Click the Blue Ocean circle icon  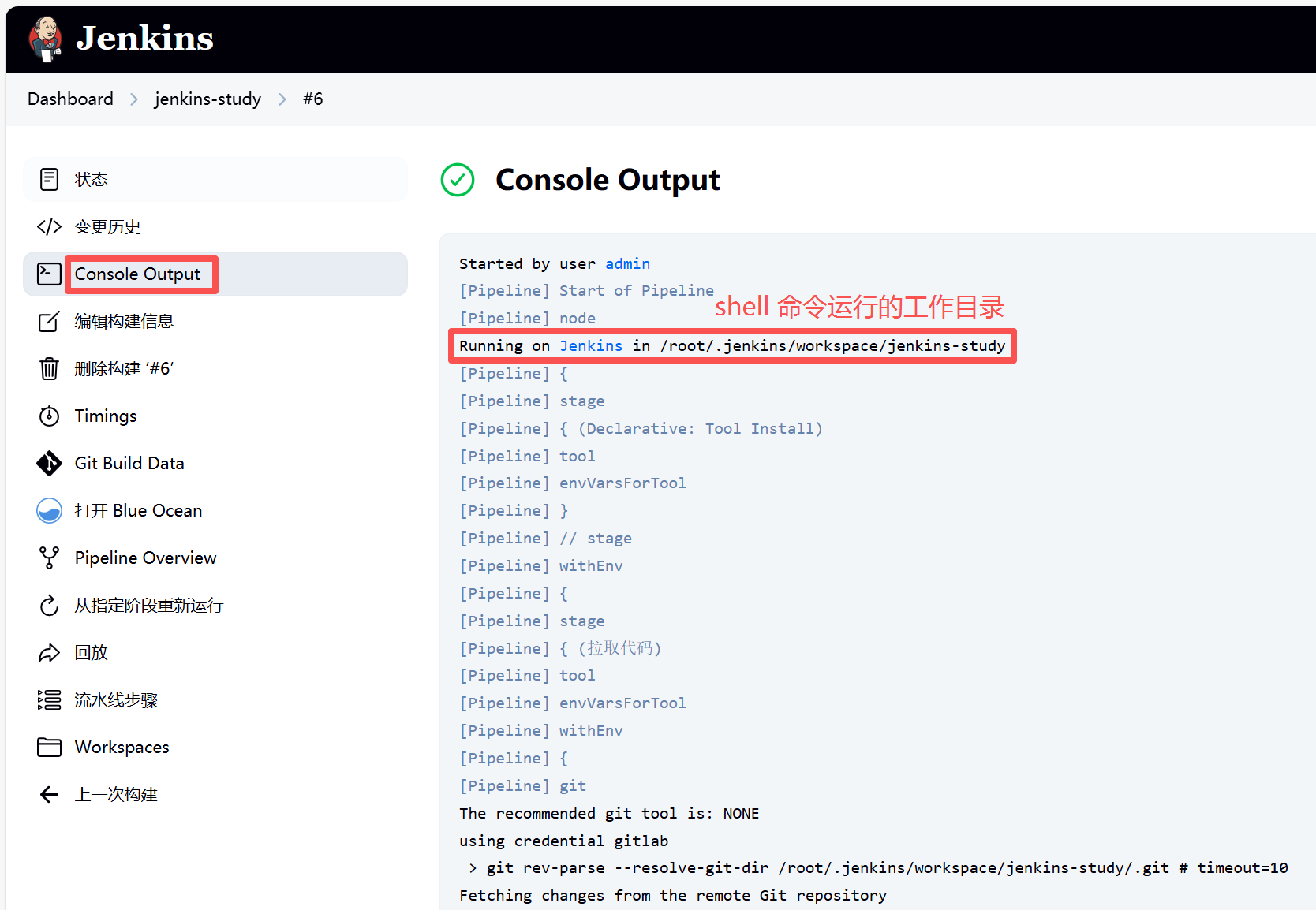coord(49,510)
